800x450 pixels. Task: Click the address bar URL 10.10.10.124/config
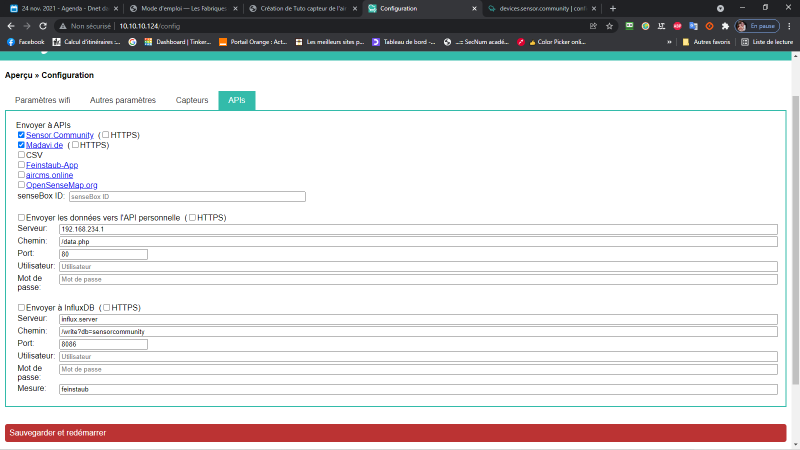149,26
